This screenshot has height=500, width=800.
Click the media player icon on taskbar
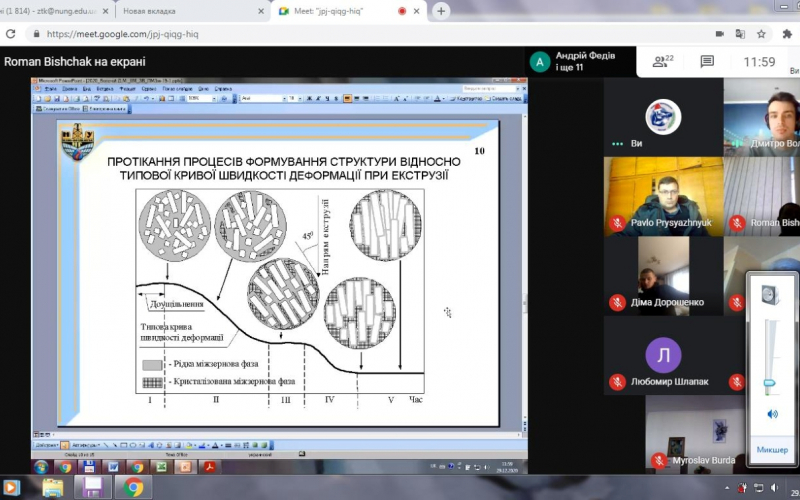click(12, 487)
